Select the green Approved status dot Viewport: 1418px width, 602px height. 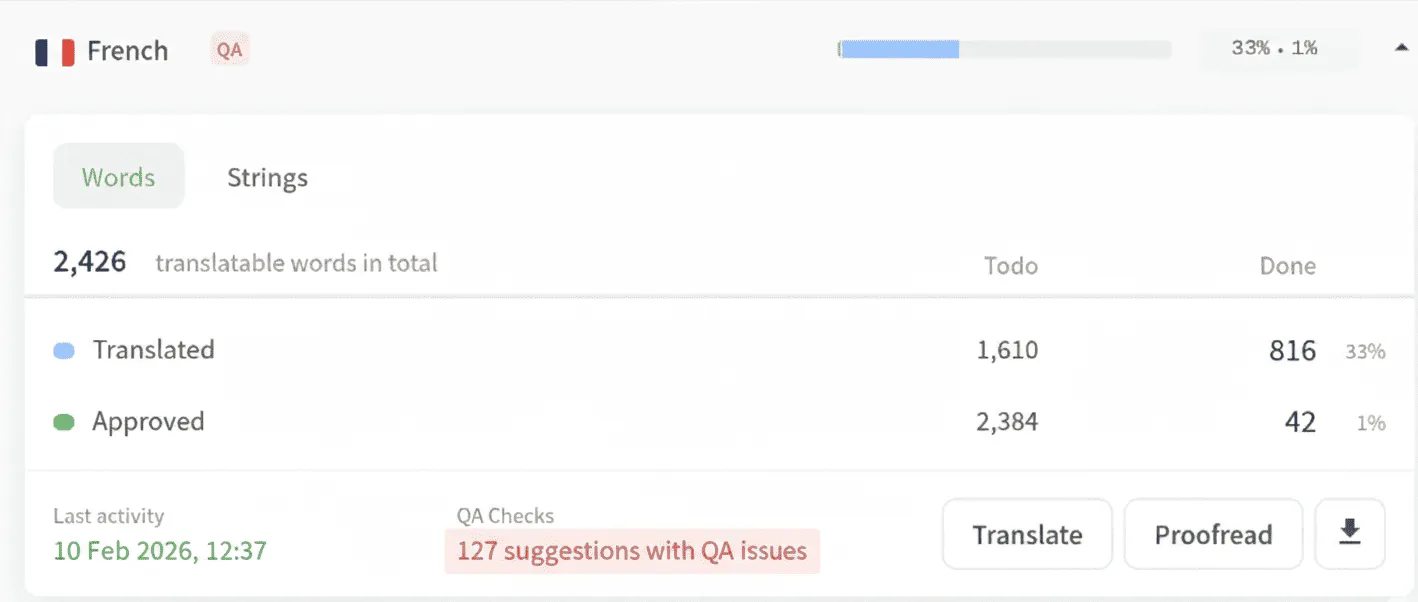point(62,421)
